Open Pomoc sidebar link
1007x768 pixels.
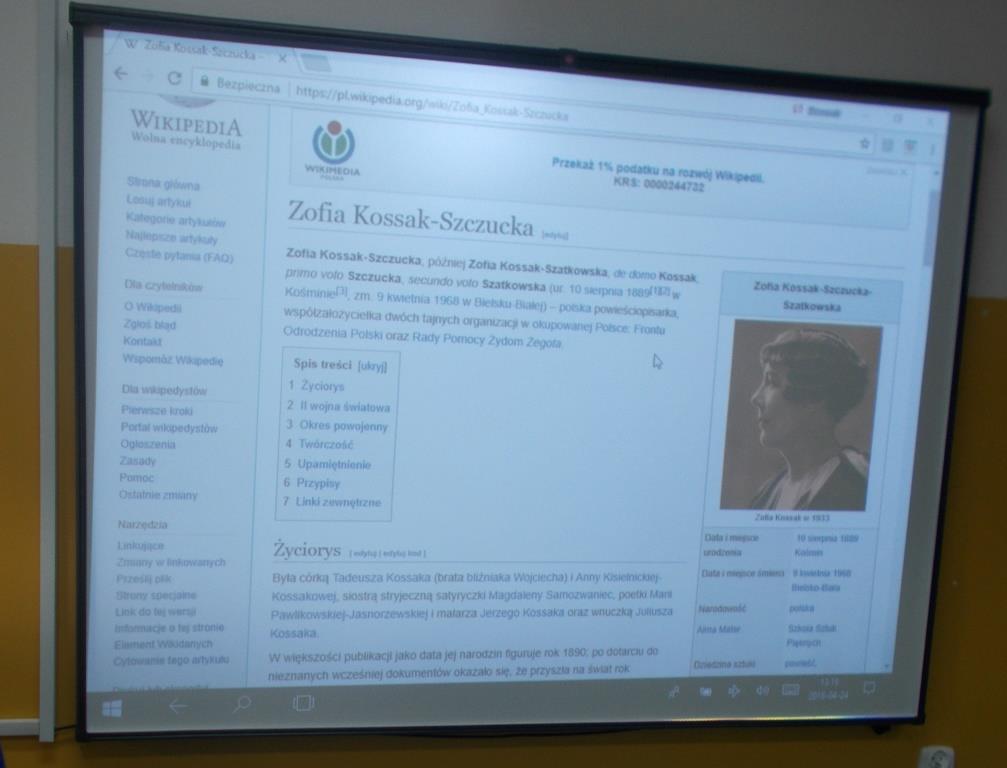[136, 477]
